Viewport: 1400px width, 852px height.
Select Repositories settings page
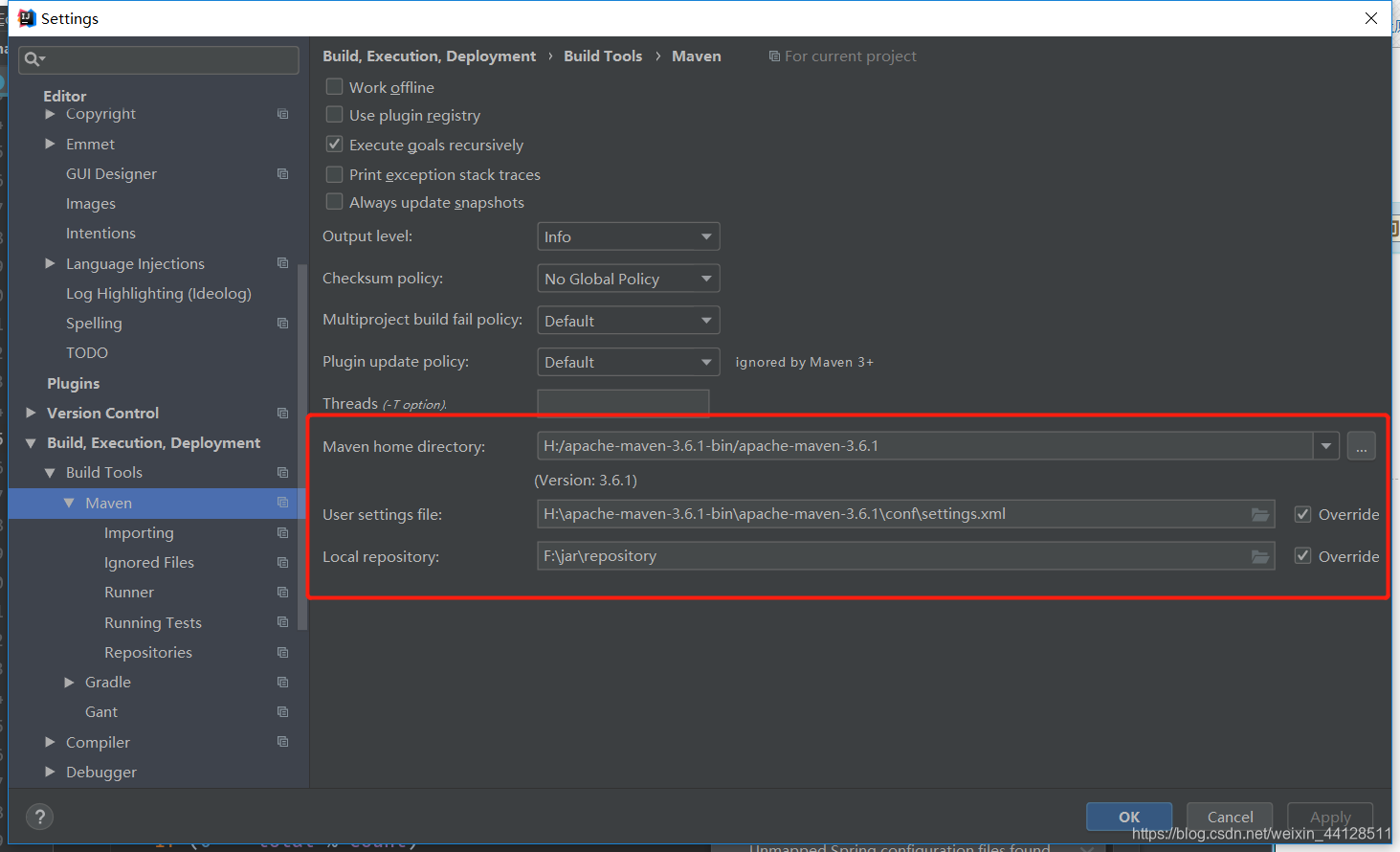point(148,653)
